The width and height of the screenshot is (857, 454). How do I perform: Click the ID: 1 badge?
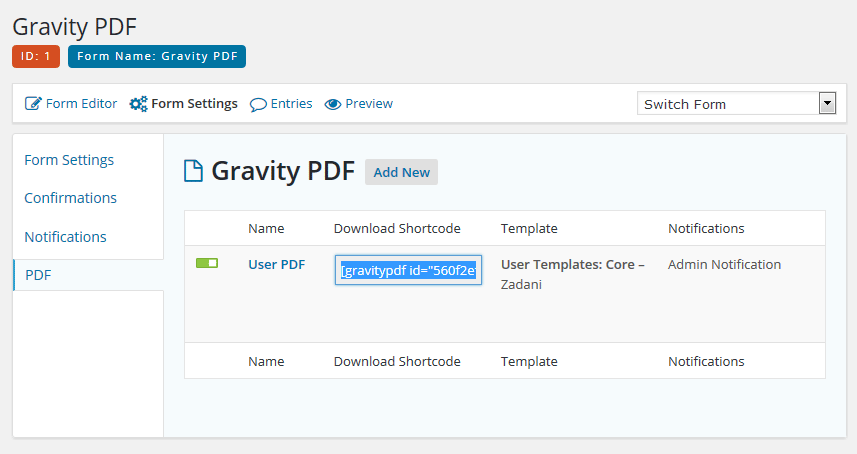tap(36, 56)
